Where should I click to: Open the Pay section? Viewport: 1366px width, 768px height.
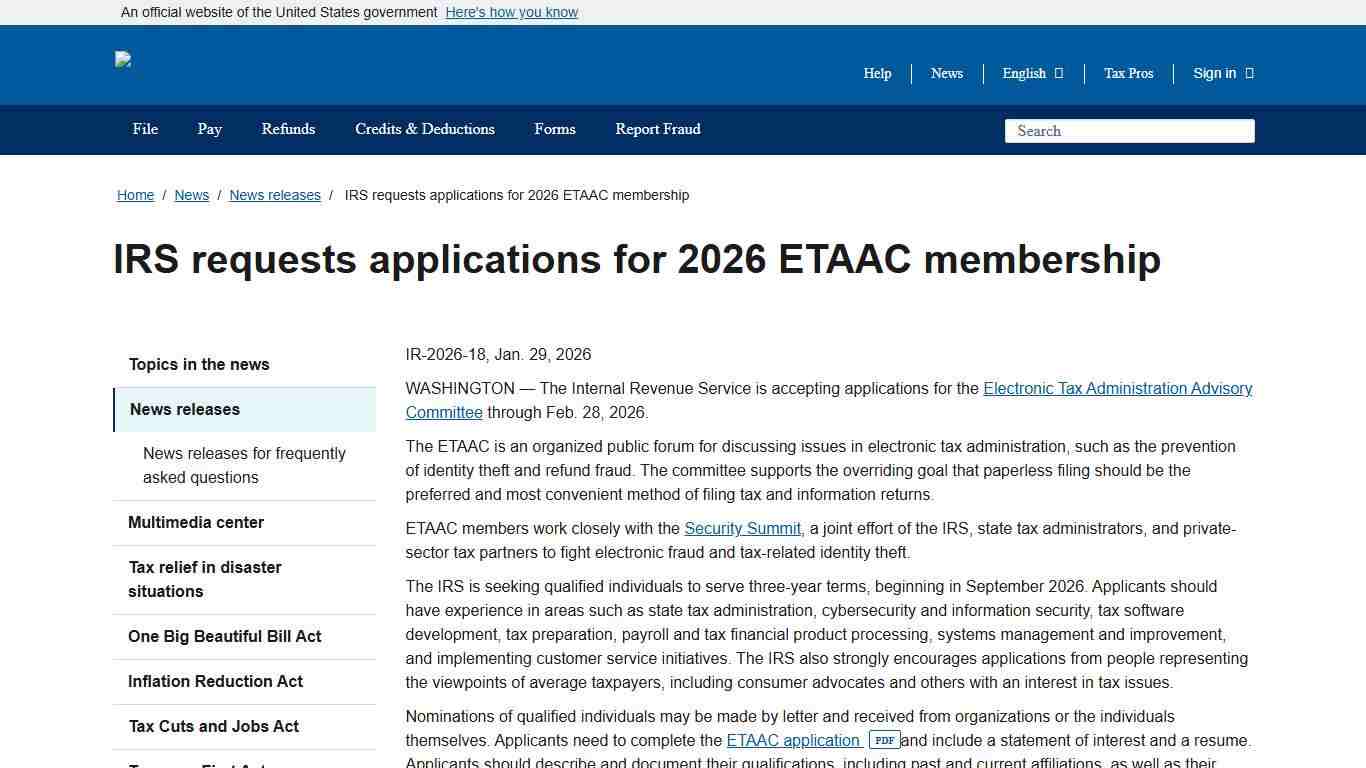[209, 129]
